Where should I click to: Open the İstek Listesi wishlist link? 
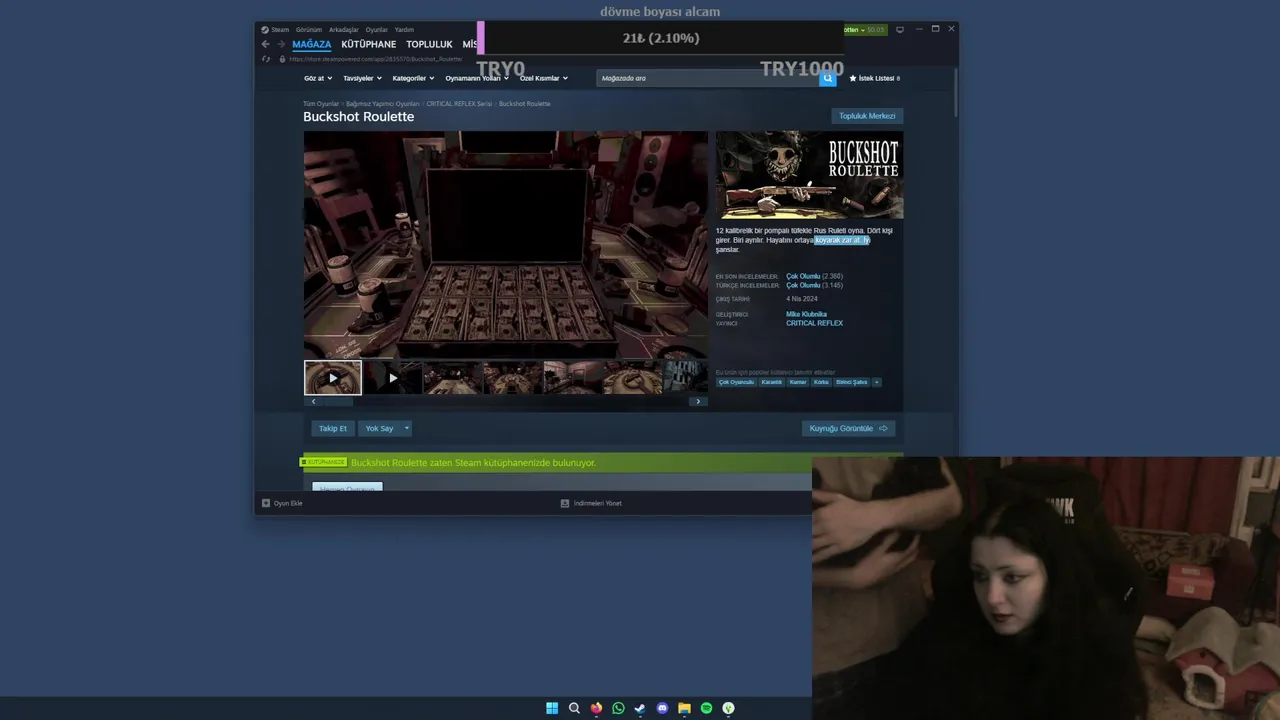click(x=875, y=78)
